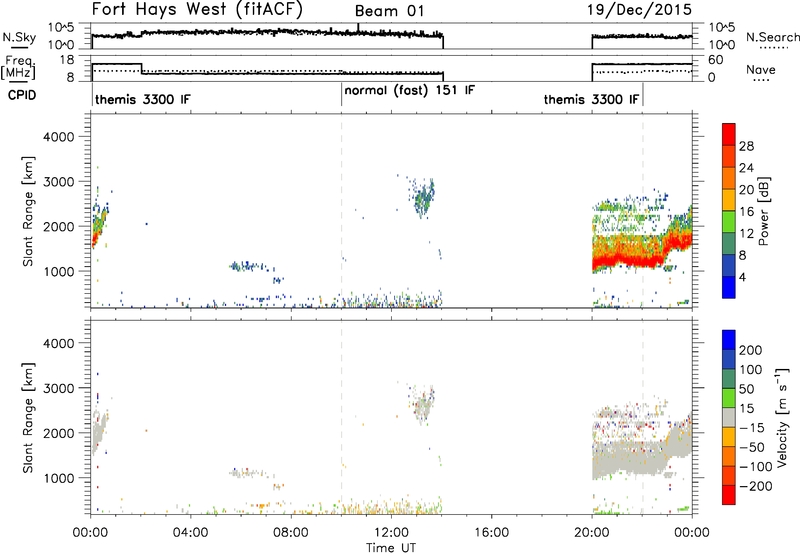Click the leftmost "00:00" time label
The width and height of the screenshot is (800, 554).
coord(90,533)
